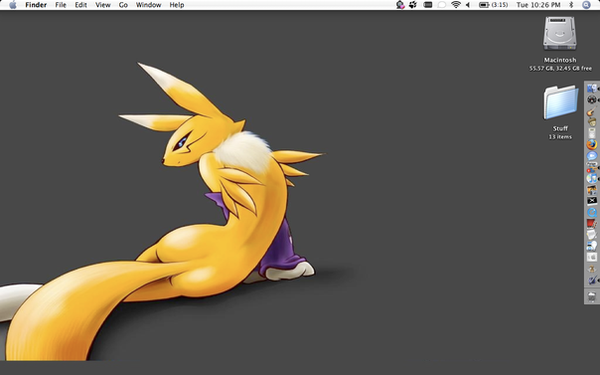This screenshot has width=600, height=375.
Task: Open the Finder icon in the dock
Action: pos(592,88)
